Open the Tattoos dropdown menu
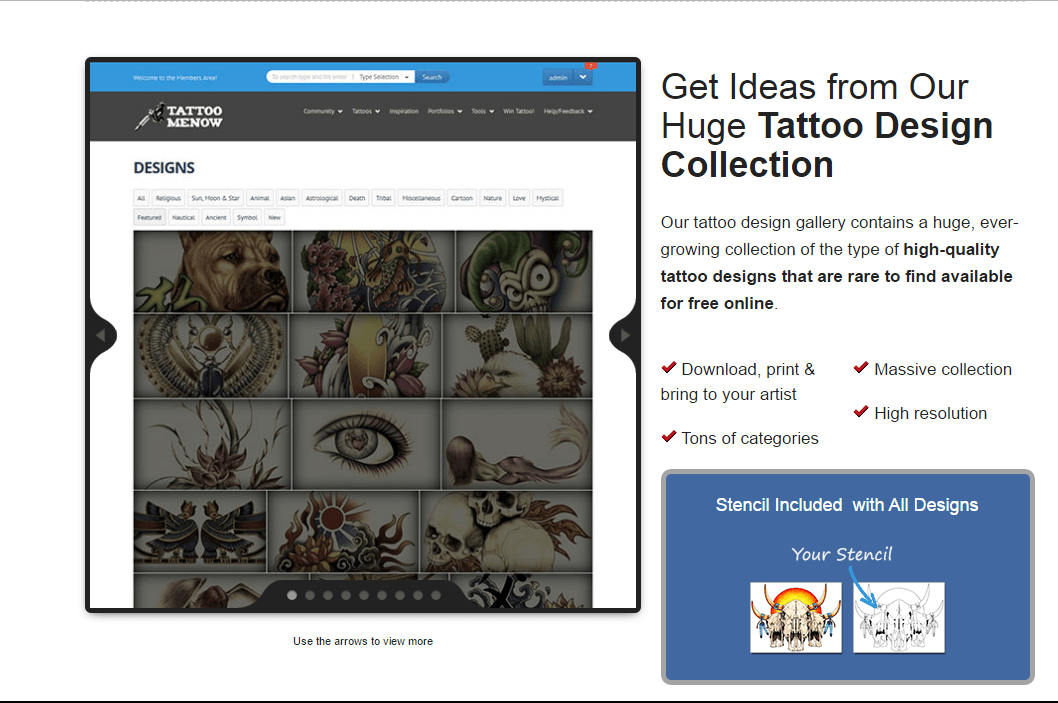The height and width of the screenshot is (703, 1058). [x=365, y=112]
